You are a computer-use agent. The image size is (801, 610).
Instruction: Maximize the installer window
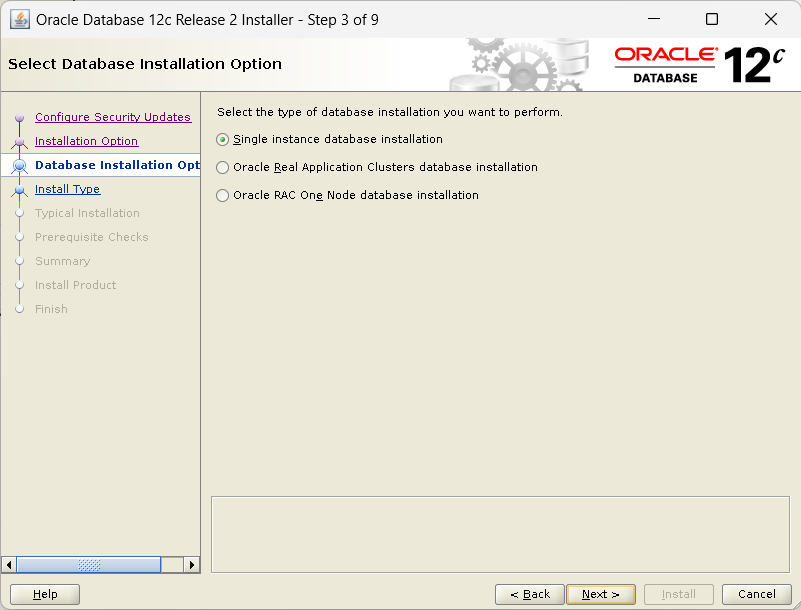point(712,19)
